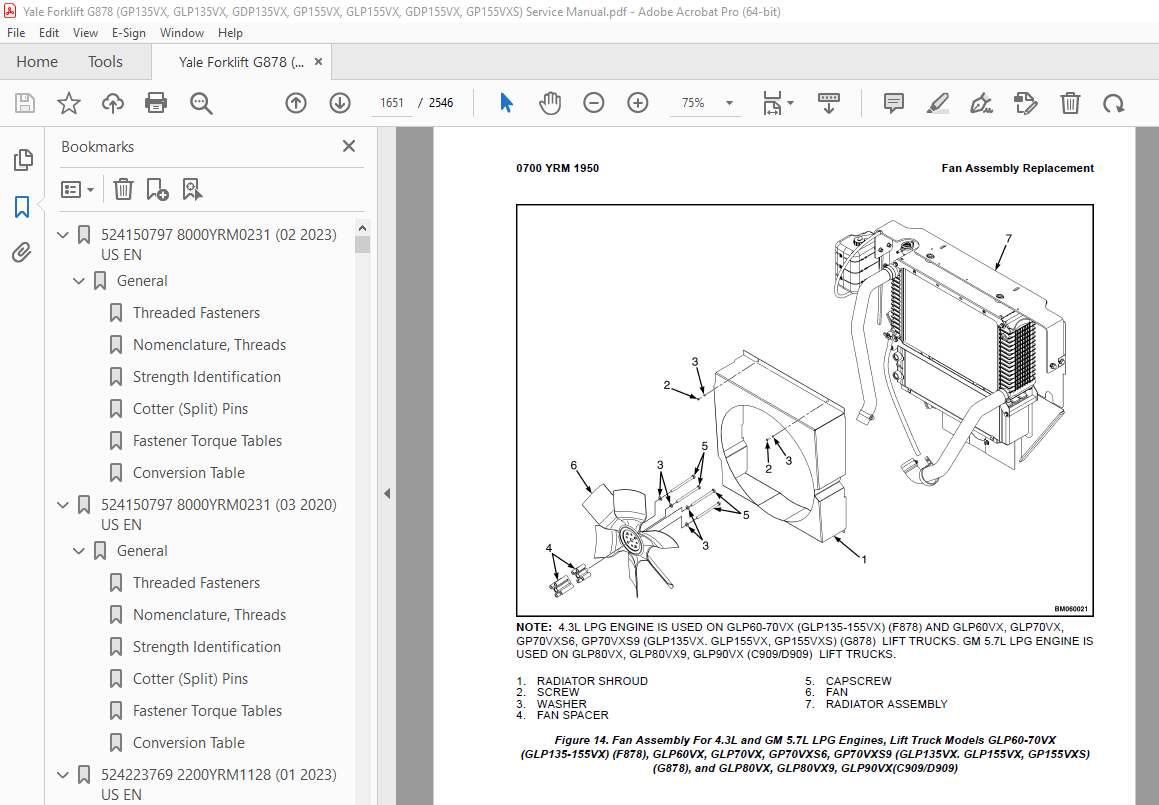
Task: Collapse the second General bookmark group
Action: click(79, 551)
